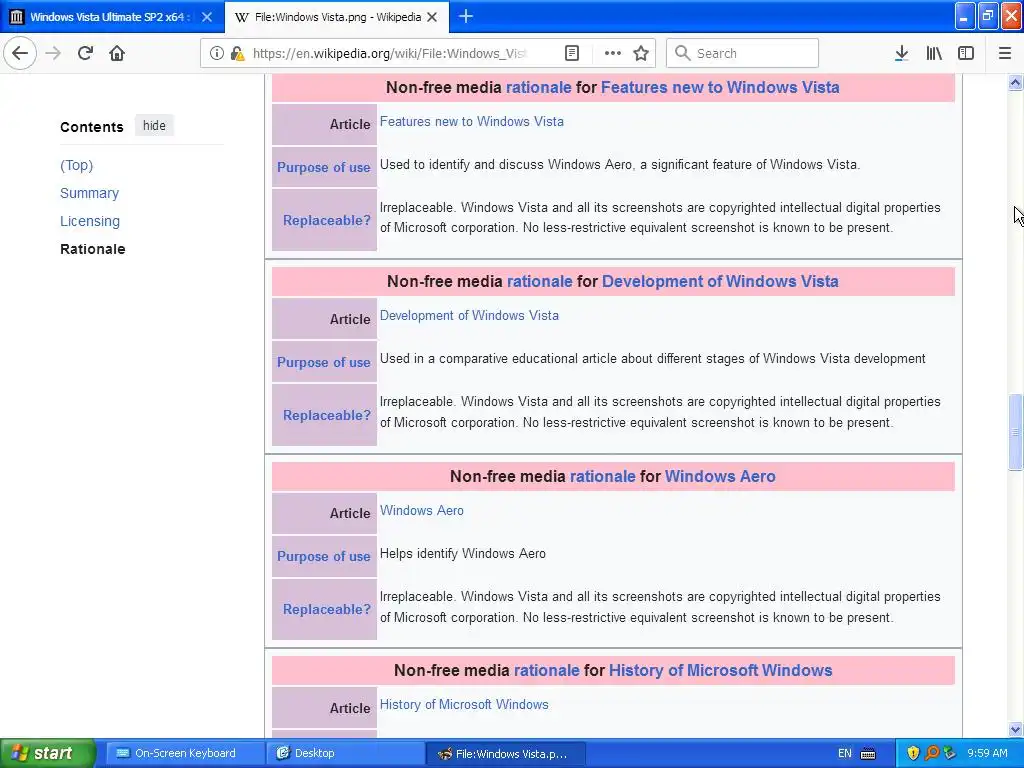Switch to Windows Vista Ultimate SP2 x64 tab

pyautogui.click(x=108, y=17)
